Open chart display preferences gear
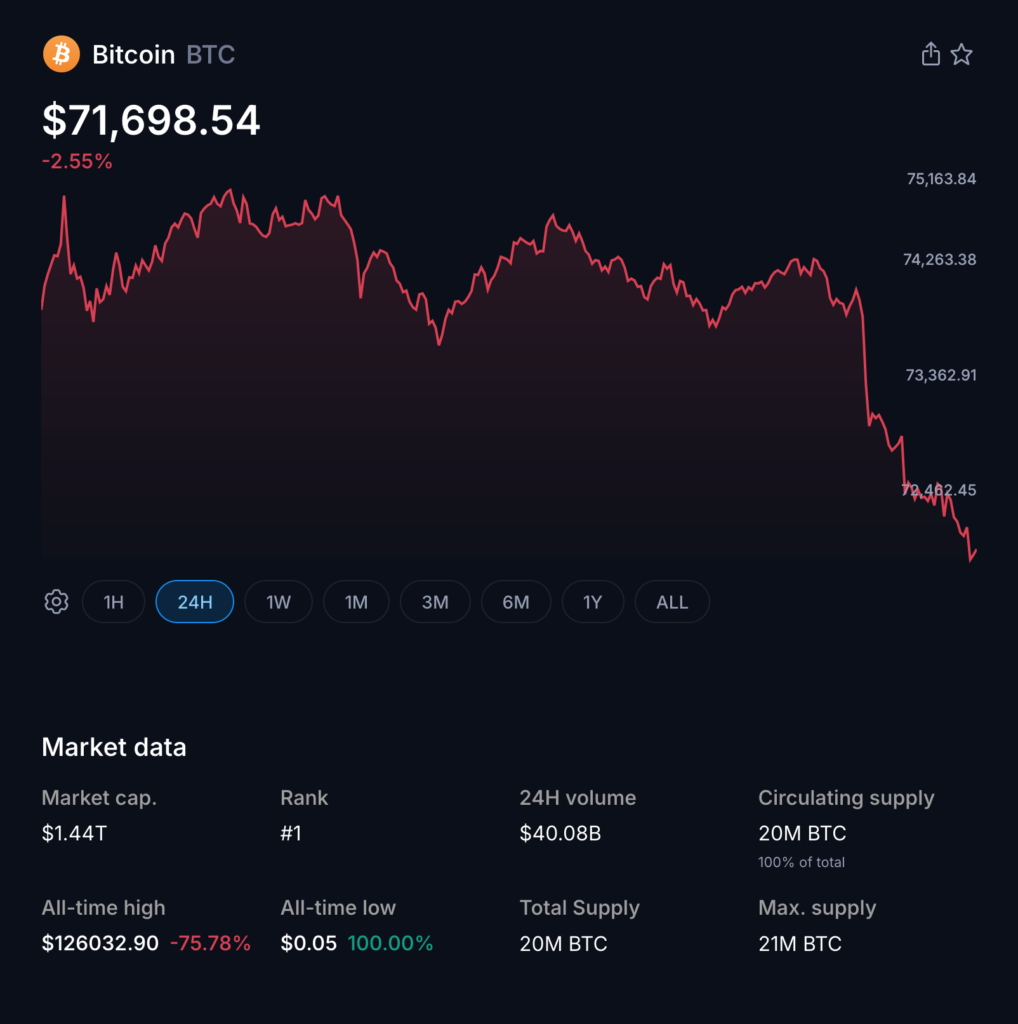This screenshot has height=1024, width=1018. (56, 601)
